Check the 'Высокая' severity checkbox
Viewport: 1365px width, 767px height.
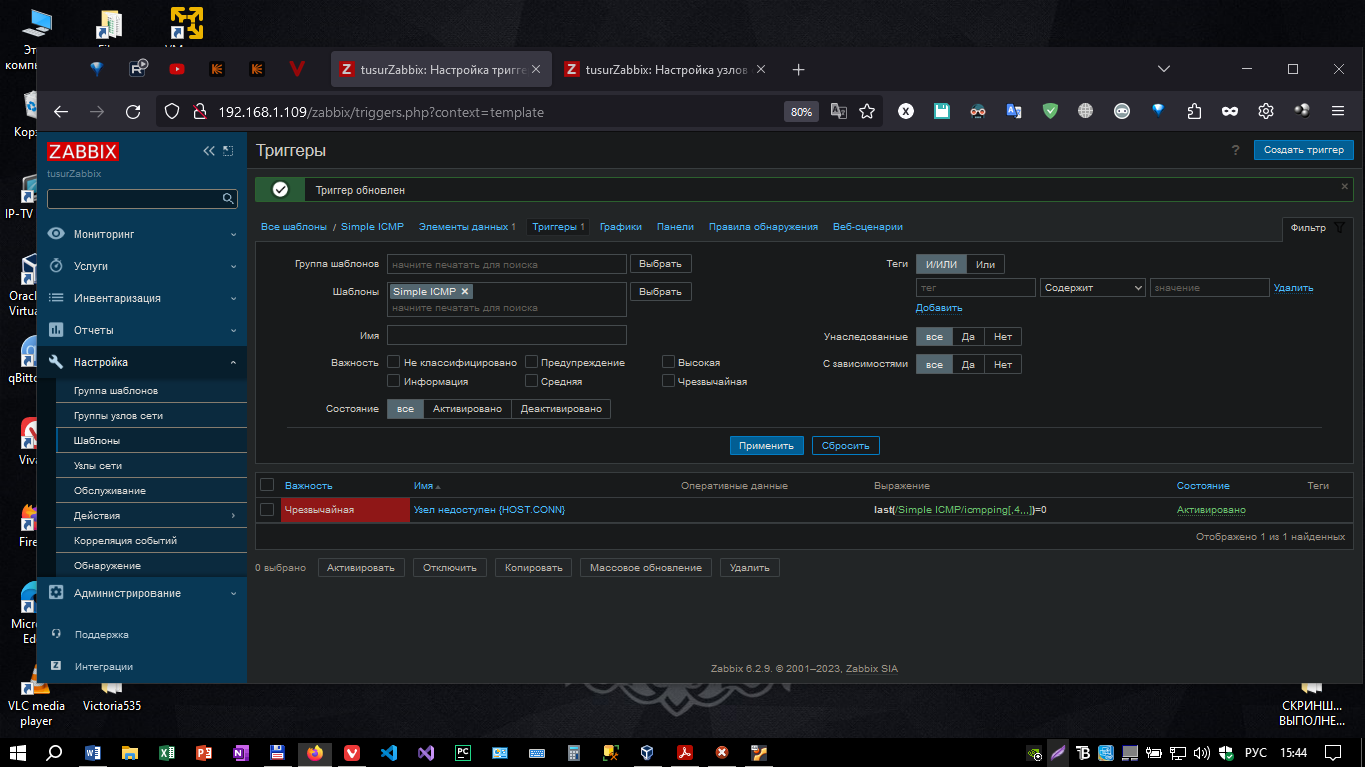(x=668, y=362)
